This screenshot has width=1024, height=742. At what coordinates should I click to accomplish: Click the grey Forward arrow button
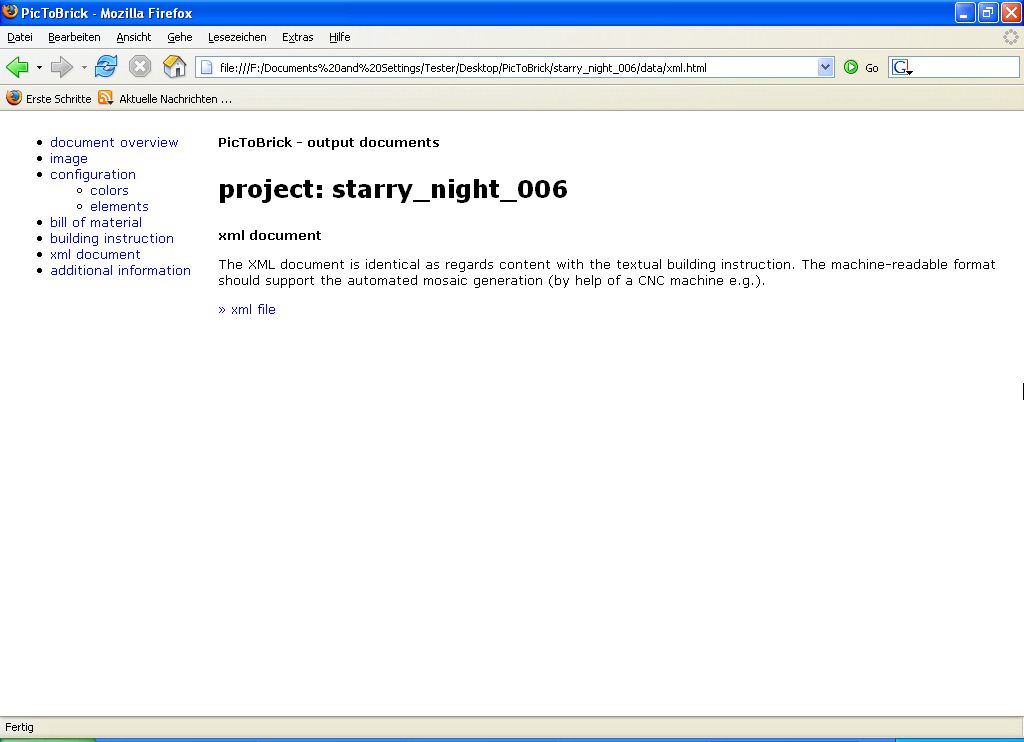click(x=61, y=67)
